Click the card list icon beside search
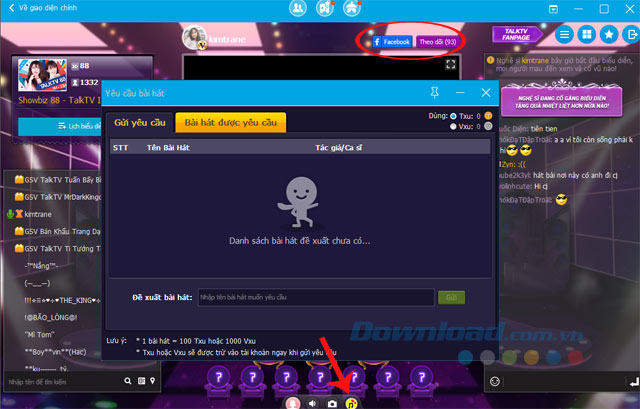Viewport: 640px width, 409px height. [x=141, y=381]
